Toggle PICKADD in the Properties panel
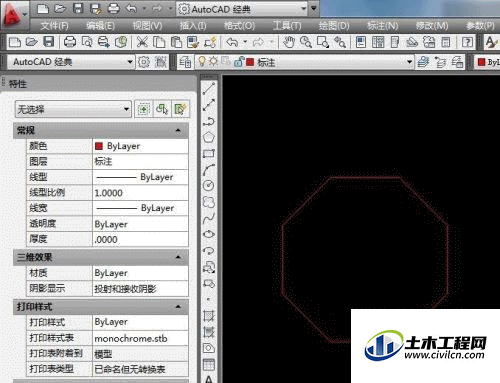This screenshot has height=383, width=500. click(x=143, y=109)
